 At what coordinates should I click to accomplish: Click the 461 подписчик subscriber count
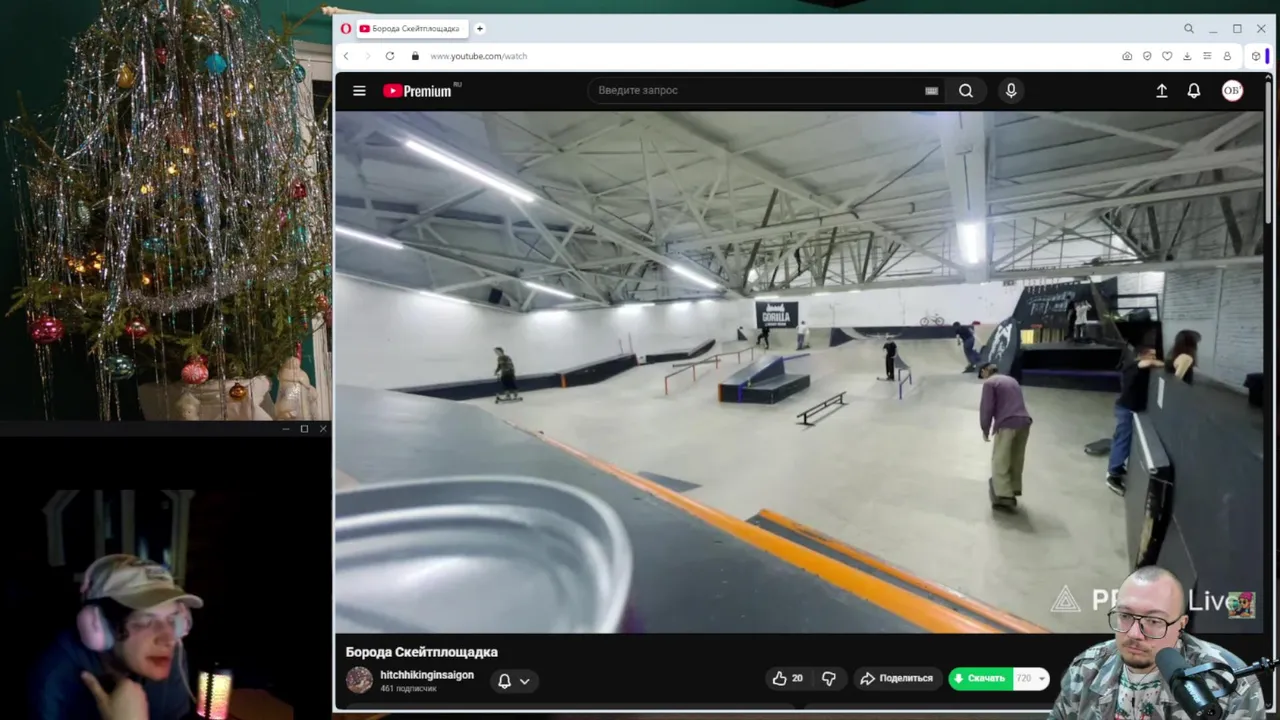pyautogui.click(x=408, y=689)
